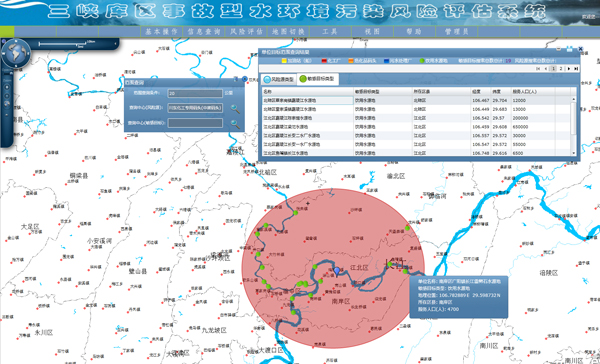Jump to the last results page
This screenshot has height=364, width=600.
point(576,69)
